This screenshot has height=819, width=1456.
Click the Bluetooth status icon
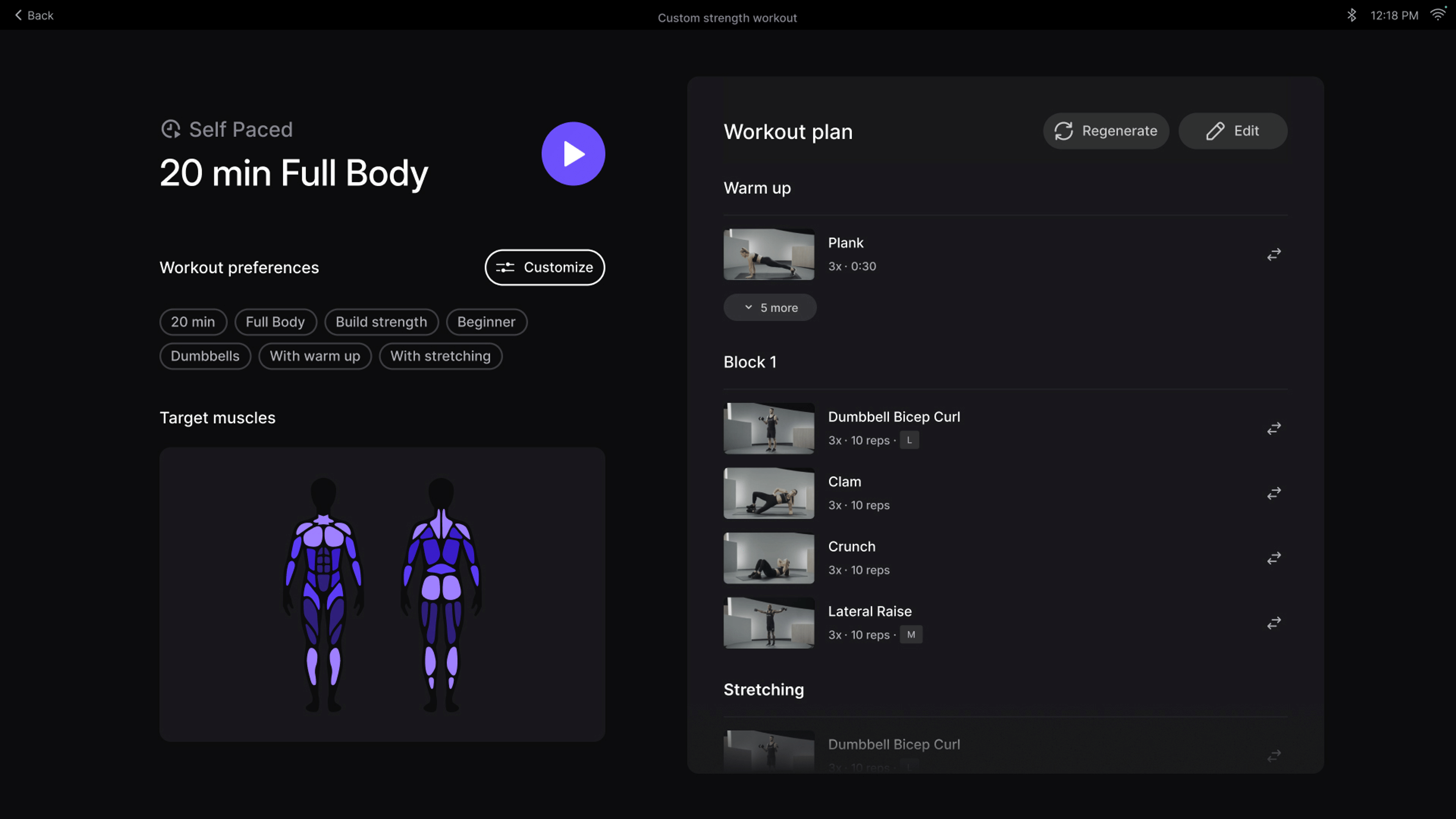pyautogui.click(x=1352, y=15)
